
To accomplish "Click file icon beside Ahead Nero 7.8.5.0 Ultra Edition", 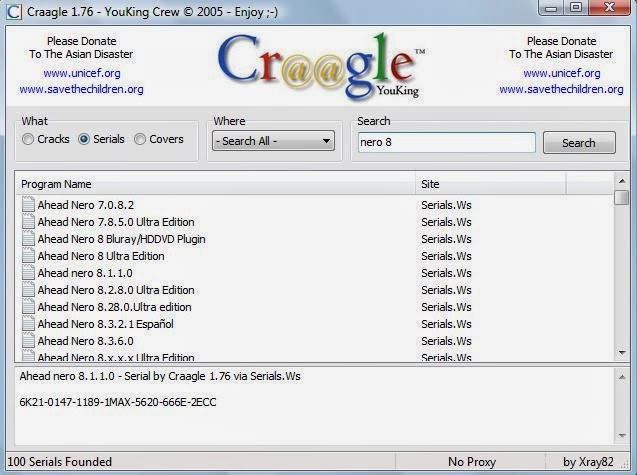I will (28, 221).
